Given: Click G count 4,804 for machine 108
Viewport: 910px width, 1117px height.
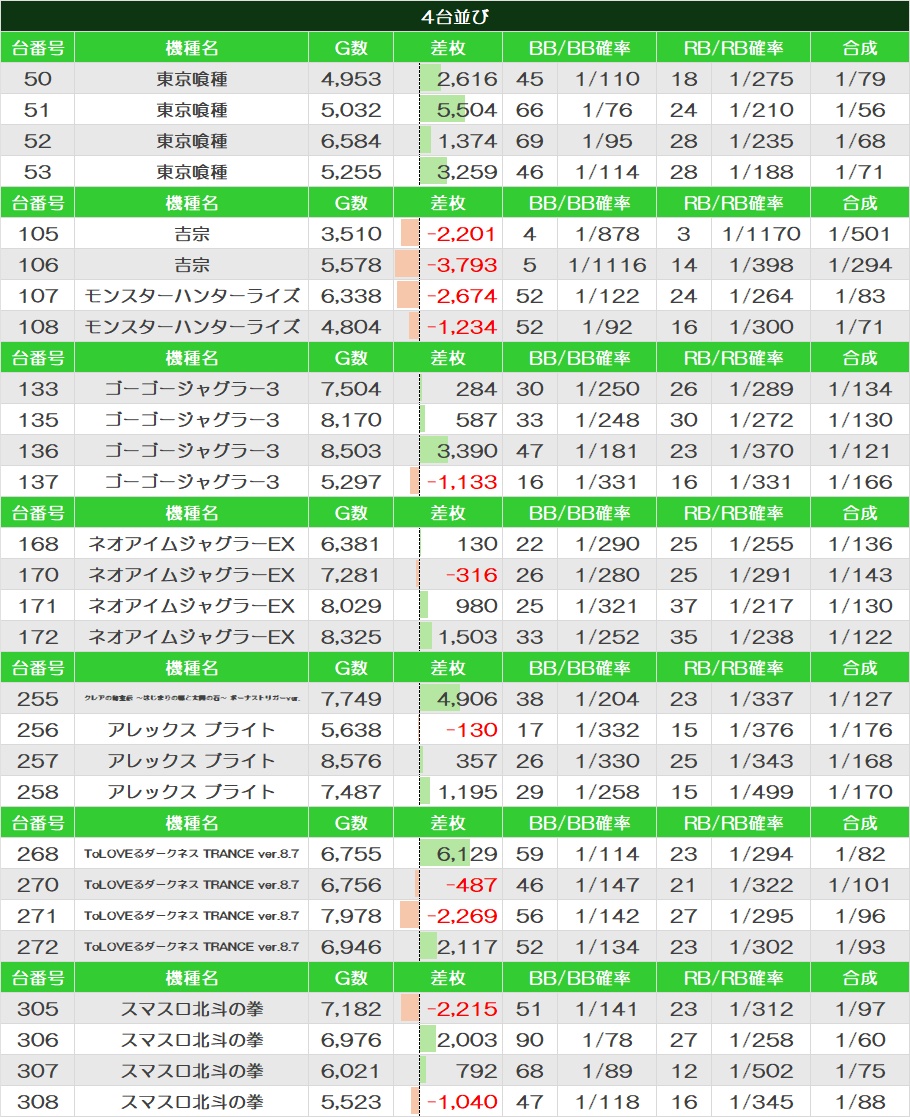Looking at the screenshot, I should coord(351,327).
